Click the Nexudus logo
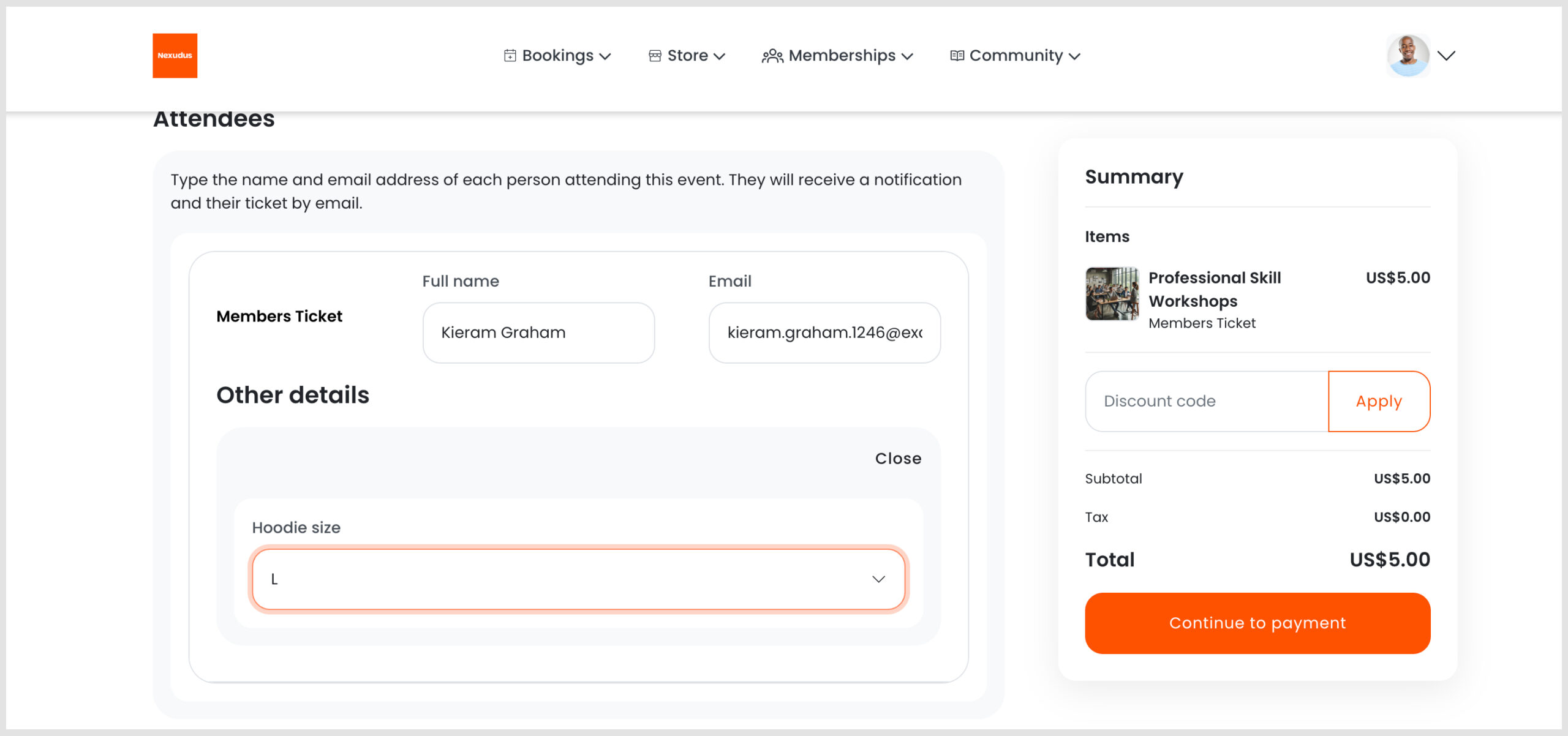 coord(175,55)
